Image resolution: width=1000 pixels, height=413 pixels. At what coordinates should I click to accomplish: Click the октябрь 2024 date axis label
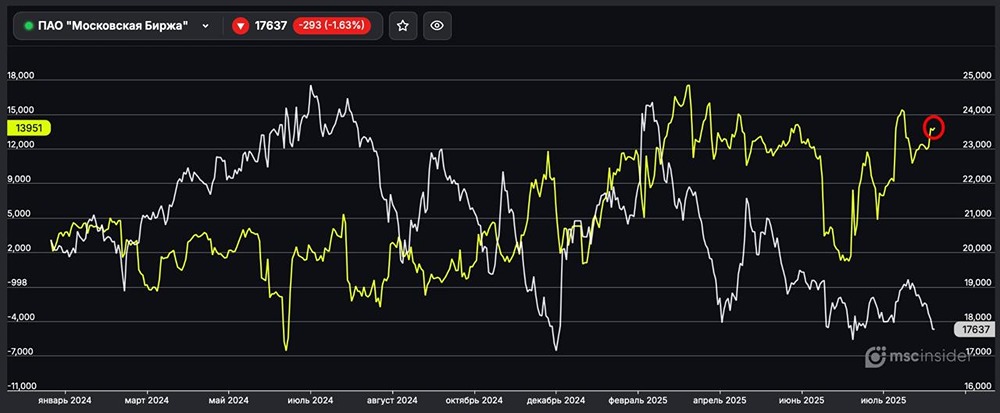tap(474, 401)
